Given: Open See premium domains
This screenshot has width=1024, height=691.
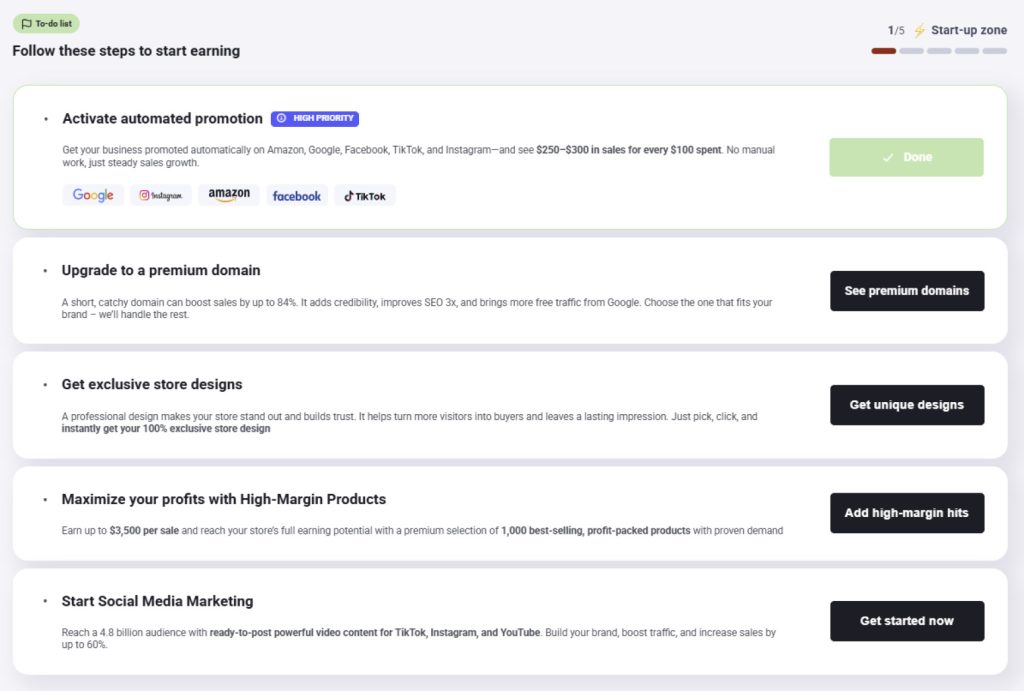Looking at the screenshot, I should (907, 291).
